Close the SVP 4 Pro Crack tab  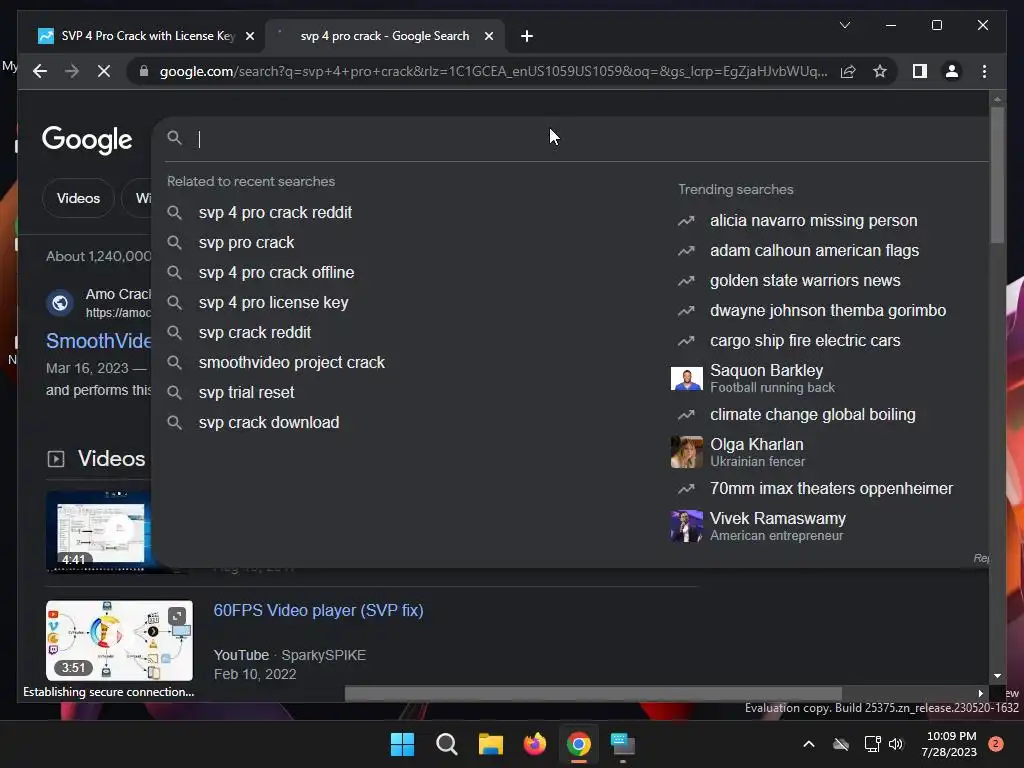tap(249, 36)
